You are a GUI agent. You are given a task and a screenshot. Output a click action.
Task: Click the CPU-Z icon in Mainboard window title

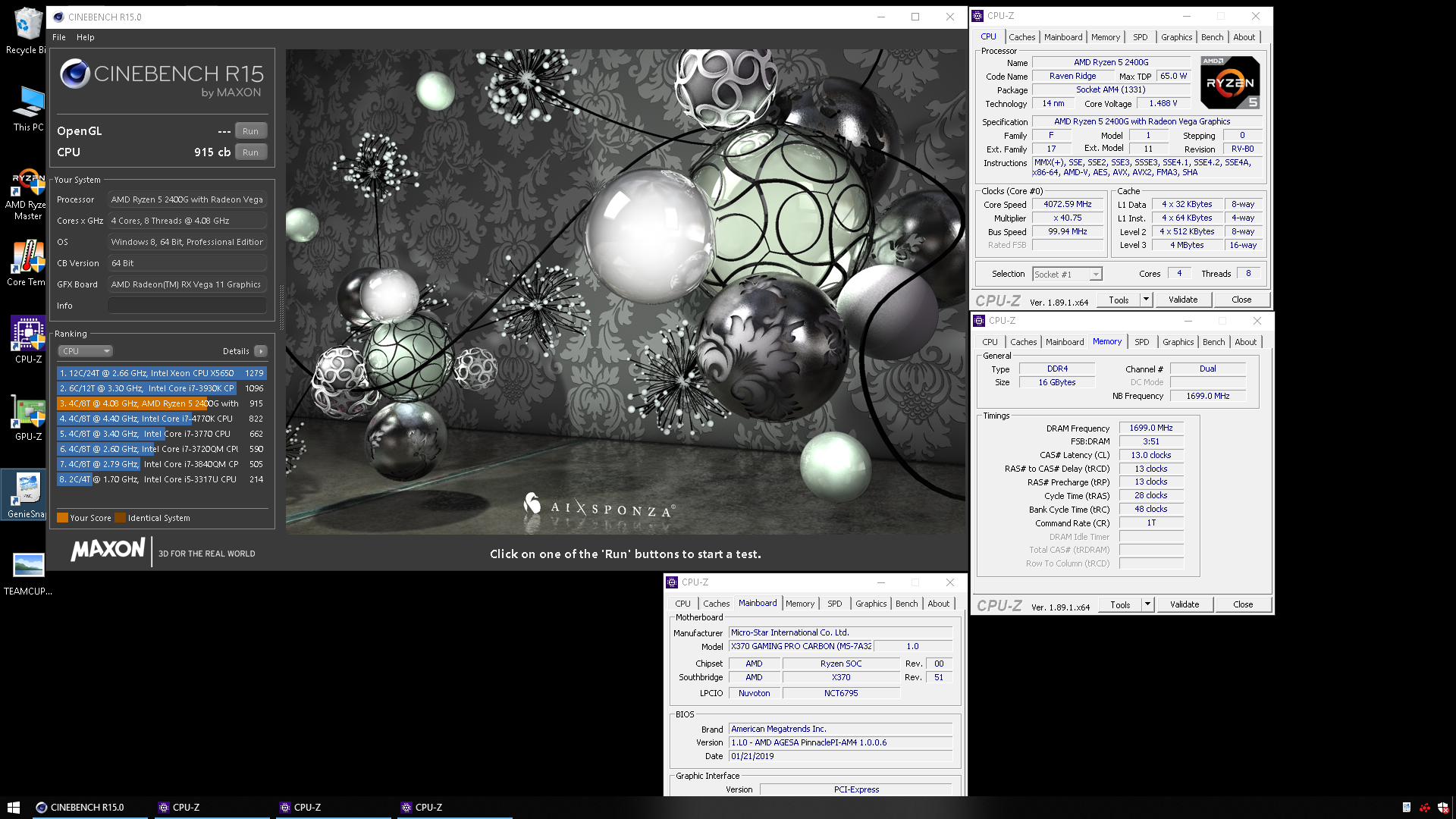pos(672,582)
